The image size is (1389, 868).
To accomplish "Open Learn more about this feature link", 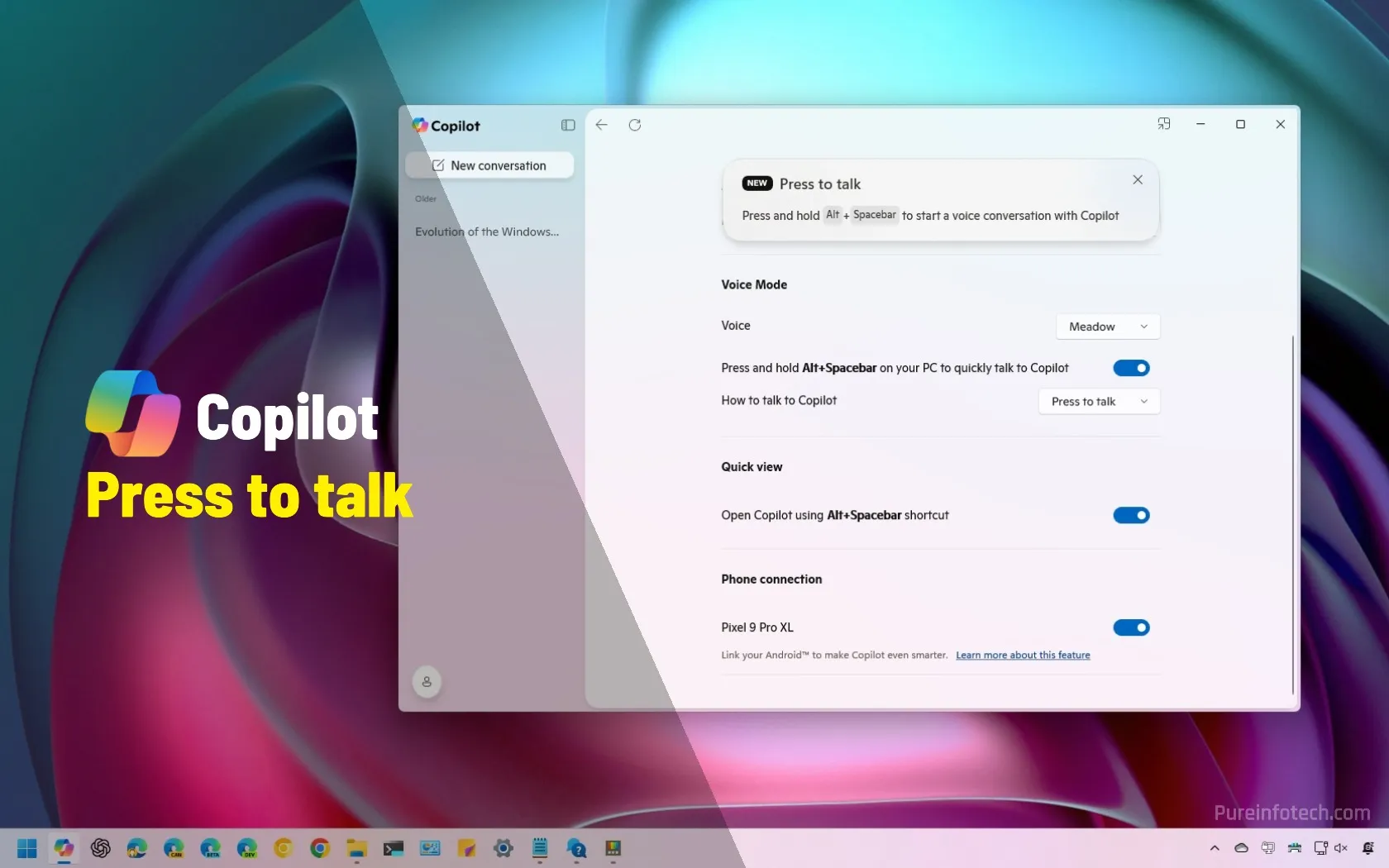I will click(1023, 655).
